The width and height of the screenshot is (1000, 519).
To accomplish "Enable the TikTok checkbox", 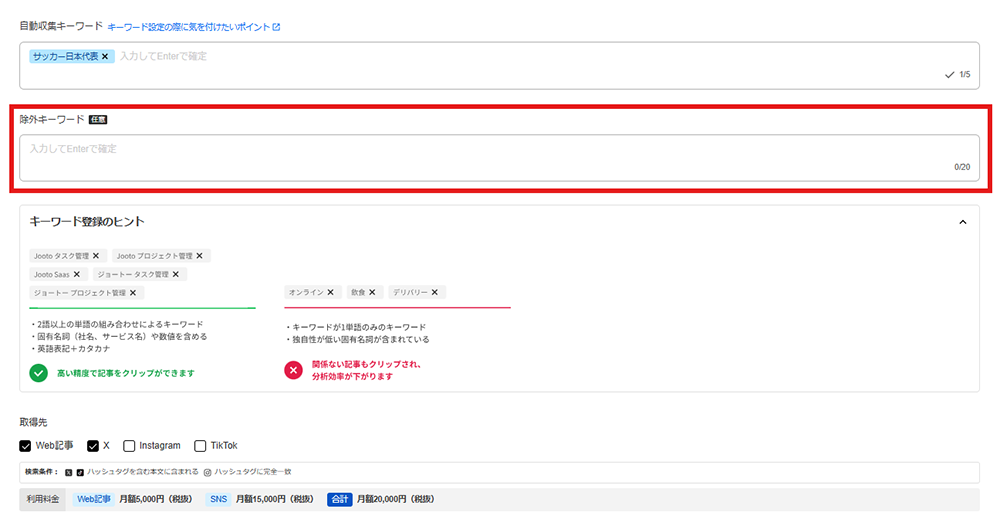I will tap(200, 446).
